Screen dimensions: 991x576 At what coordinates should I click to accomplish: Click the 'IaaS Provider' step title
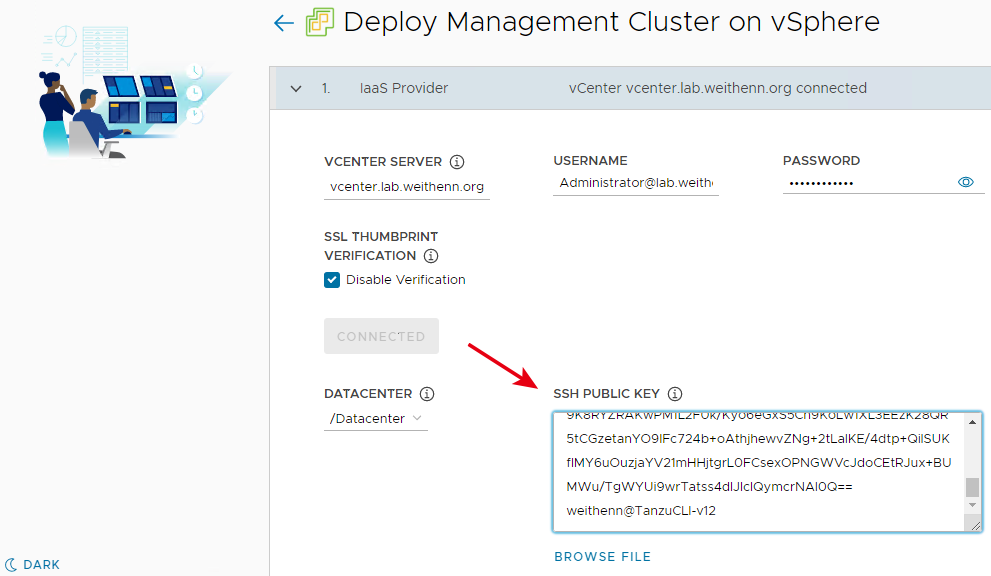404,88
